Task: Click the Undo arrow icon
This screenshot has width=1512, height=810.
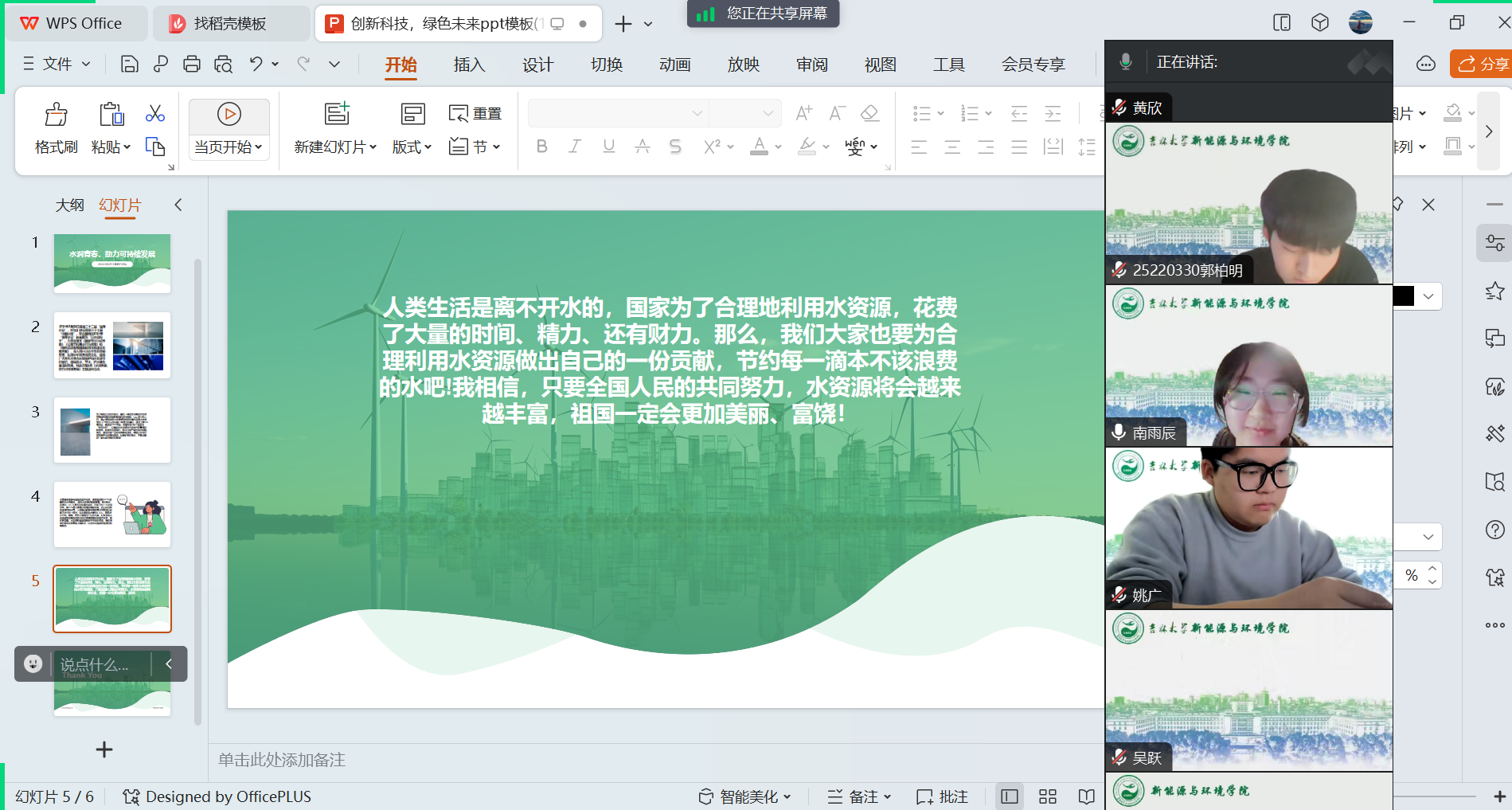Action: pos(256,65)
